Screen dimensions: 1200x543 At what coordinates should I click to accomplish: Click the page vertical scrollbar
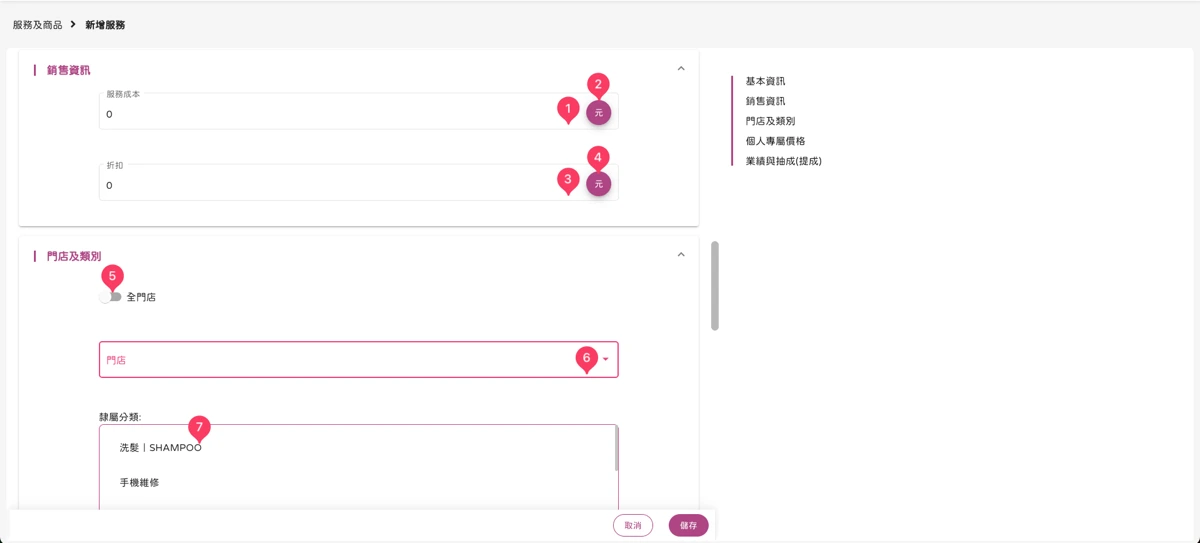click(714, 285)
